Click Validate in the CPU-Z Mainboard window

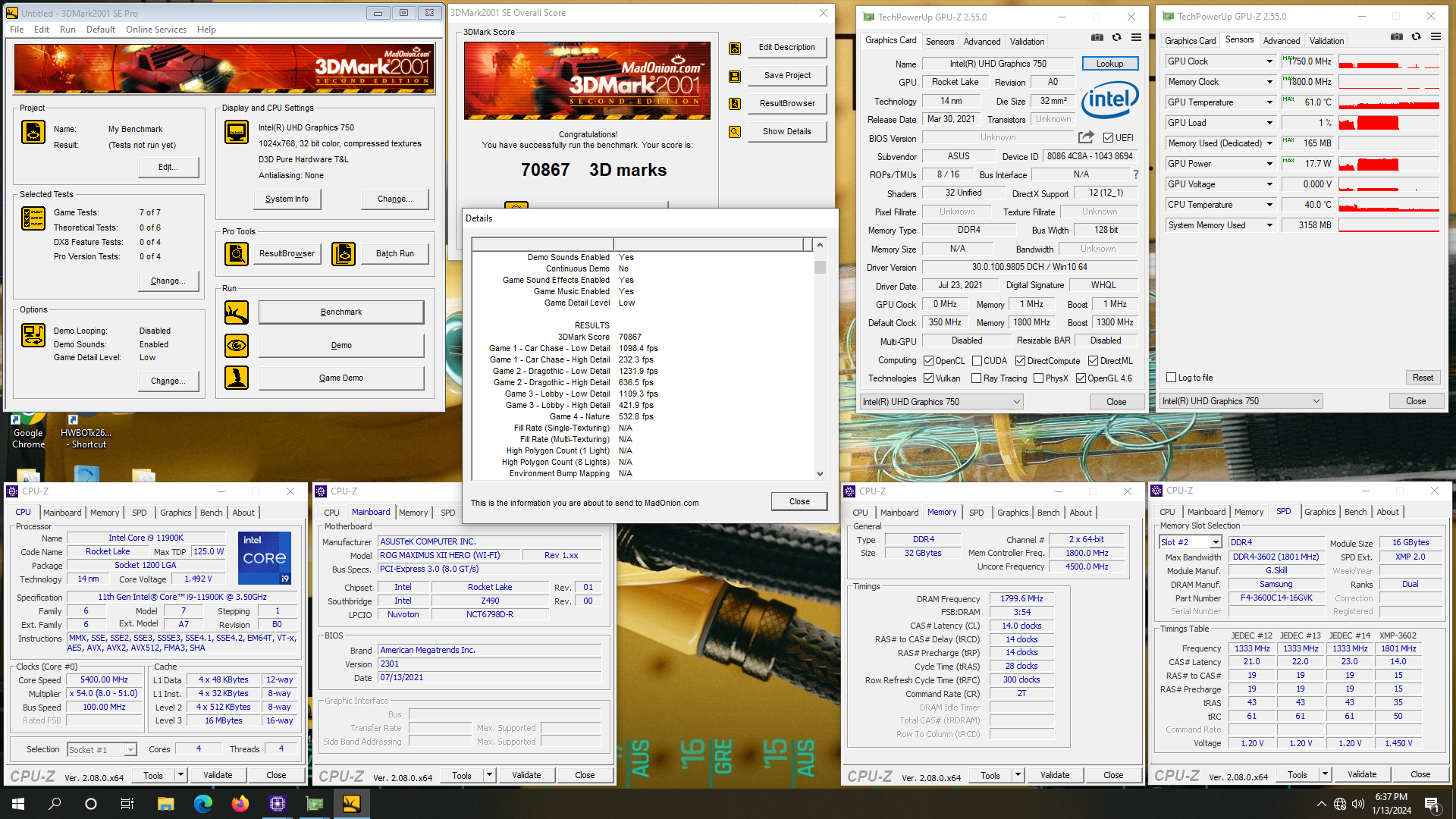(526, 775)
